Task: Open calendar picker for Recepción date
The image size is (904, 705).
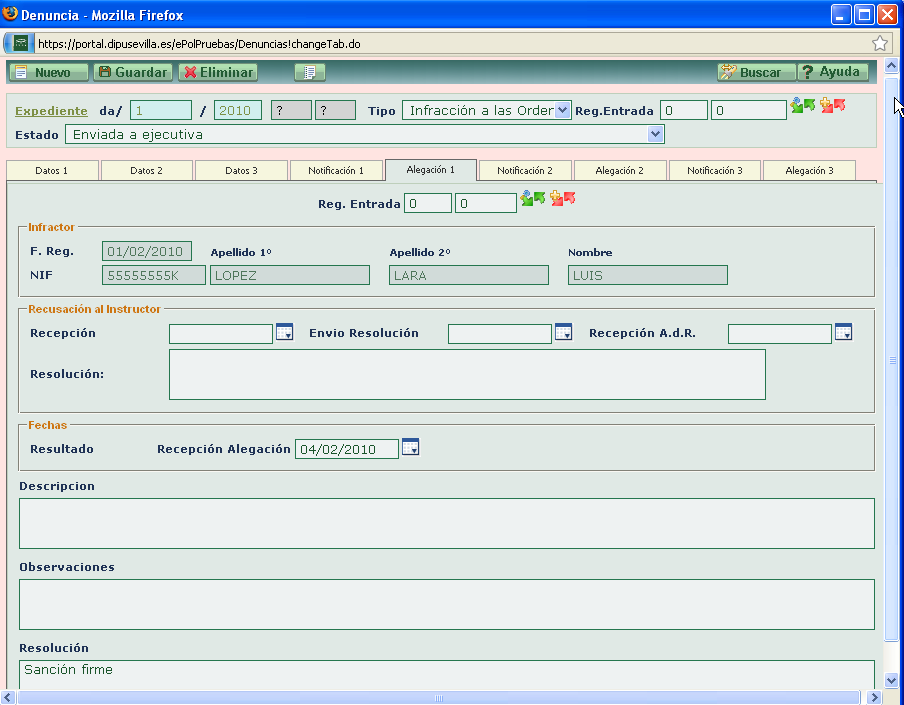Action: (x=284, y=333)
